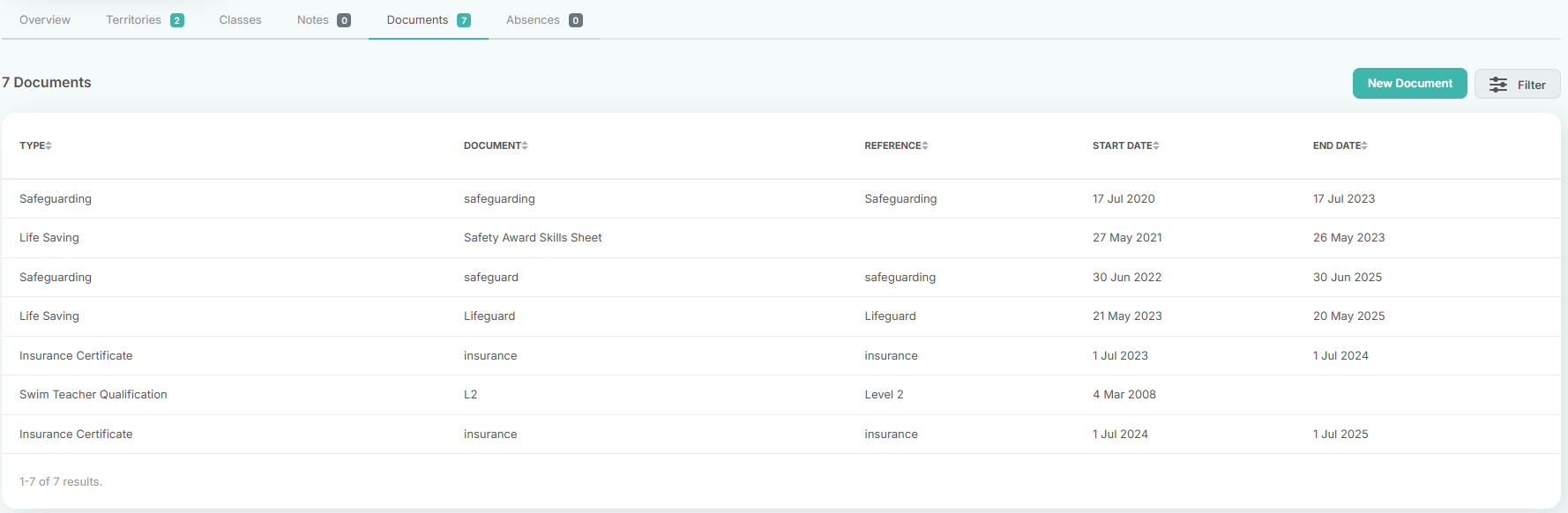Click the New Document button
Image resolution: width=1568 pixels, height=513 pixels.
[1409, 83]
